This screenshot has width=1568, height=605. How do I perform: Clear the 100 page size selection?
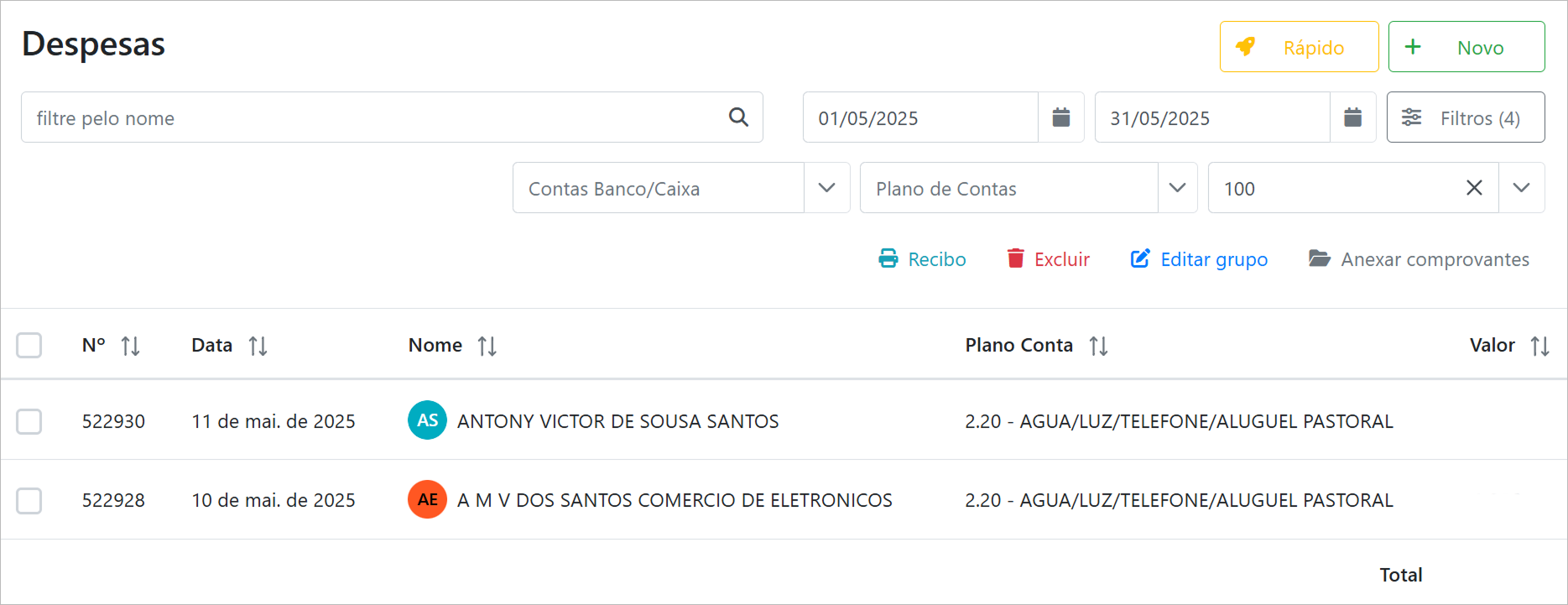coord(1474,188)
